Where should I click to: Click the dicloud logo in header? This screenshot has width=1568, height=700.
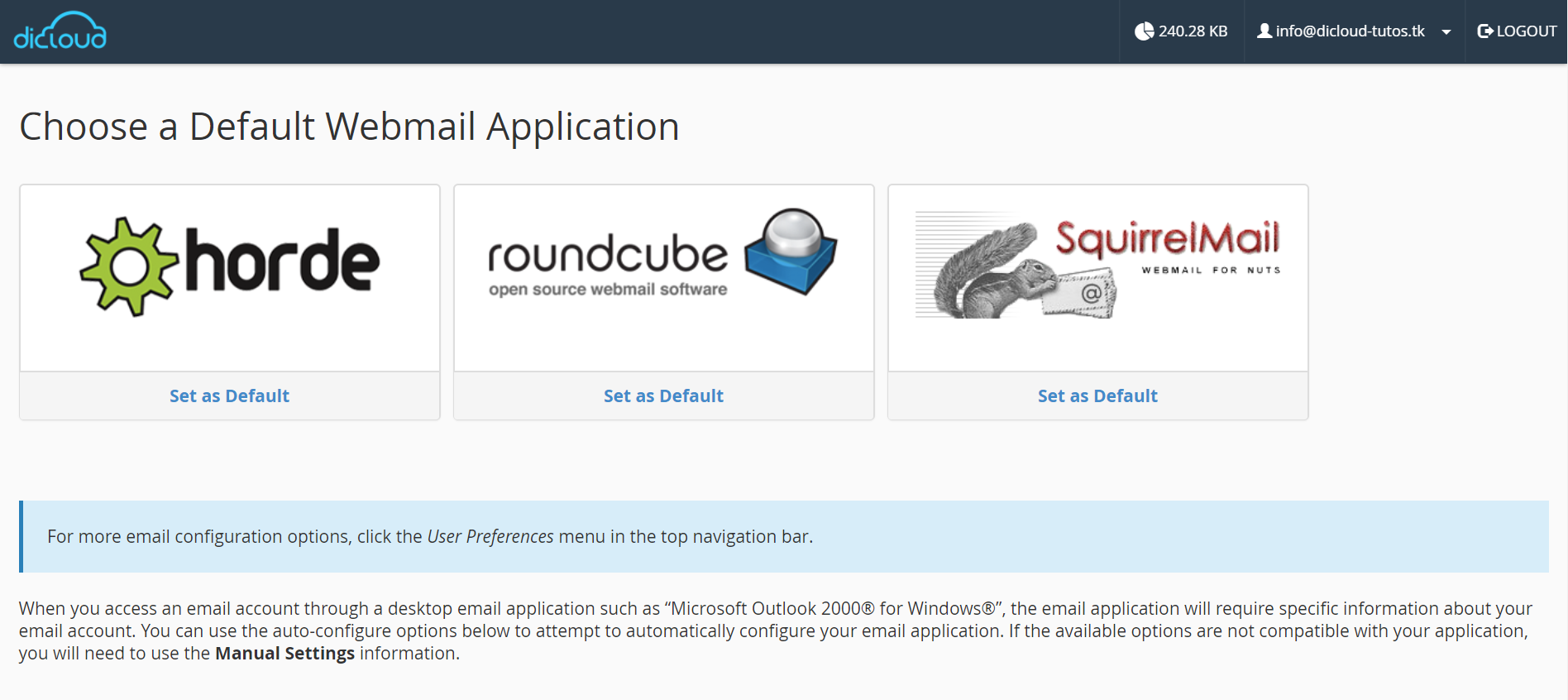(x=60, y=31)
